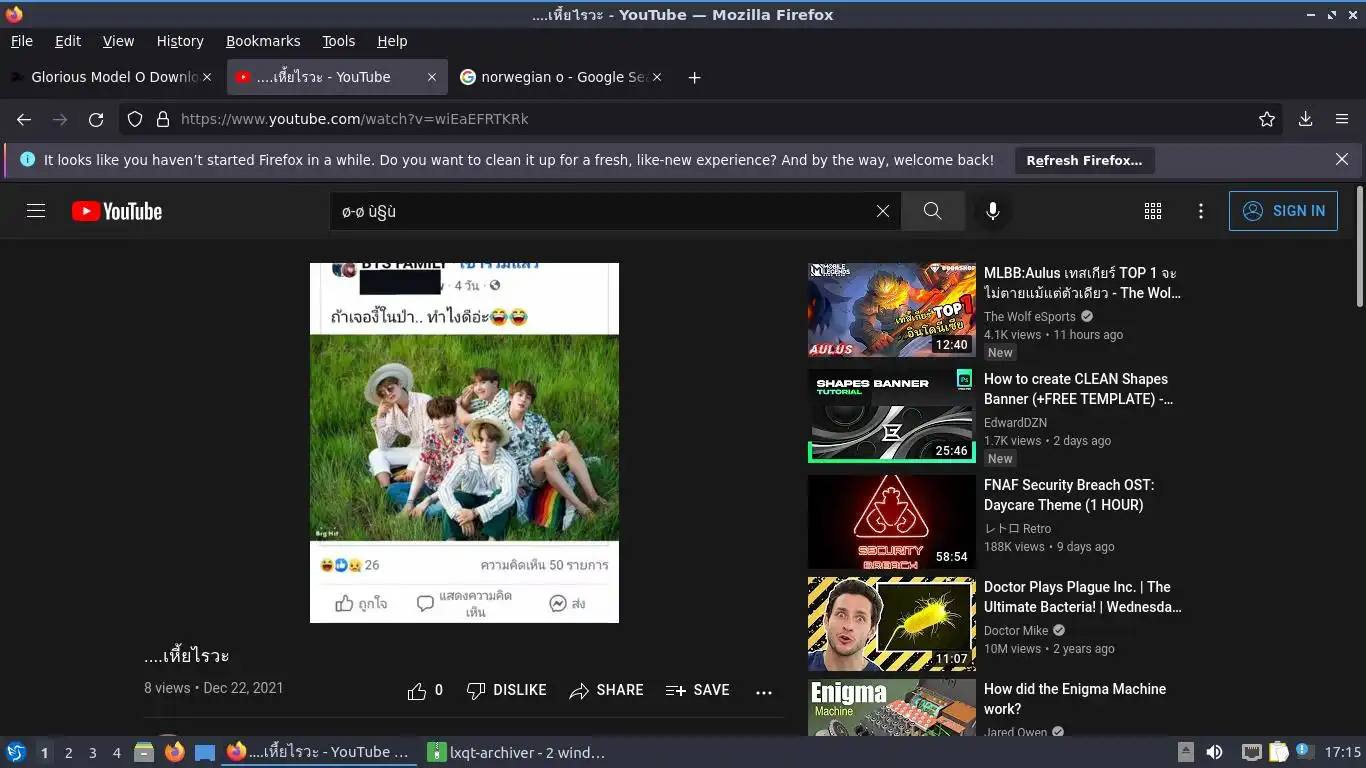1366x768 pixels.
Task: Open a new browser tab
Action: coord(694,77)
